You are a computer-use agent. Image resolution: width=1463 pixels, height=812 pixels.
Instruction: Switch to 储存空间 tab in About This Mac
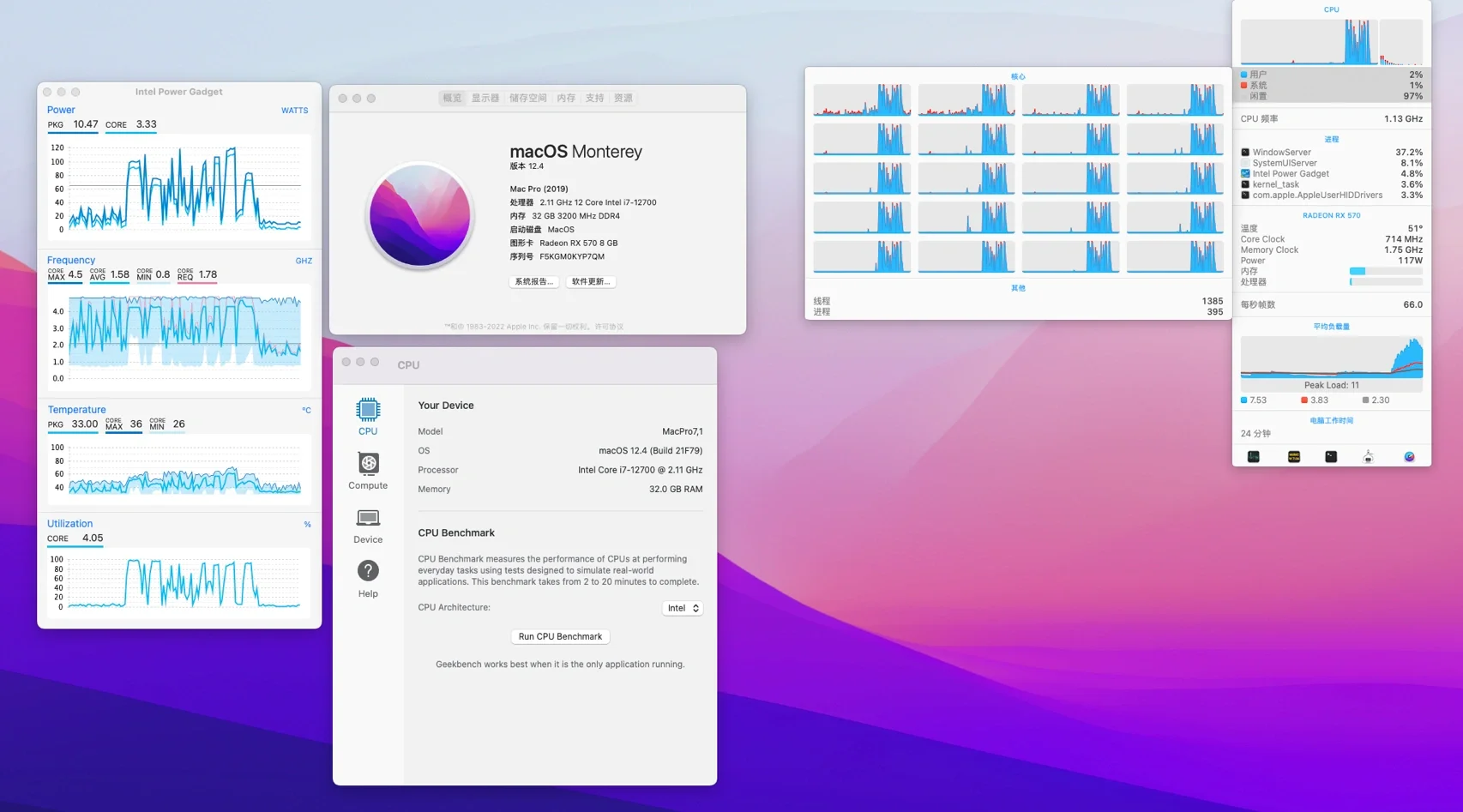click(x=528, y=99)
